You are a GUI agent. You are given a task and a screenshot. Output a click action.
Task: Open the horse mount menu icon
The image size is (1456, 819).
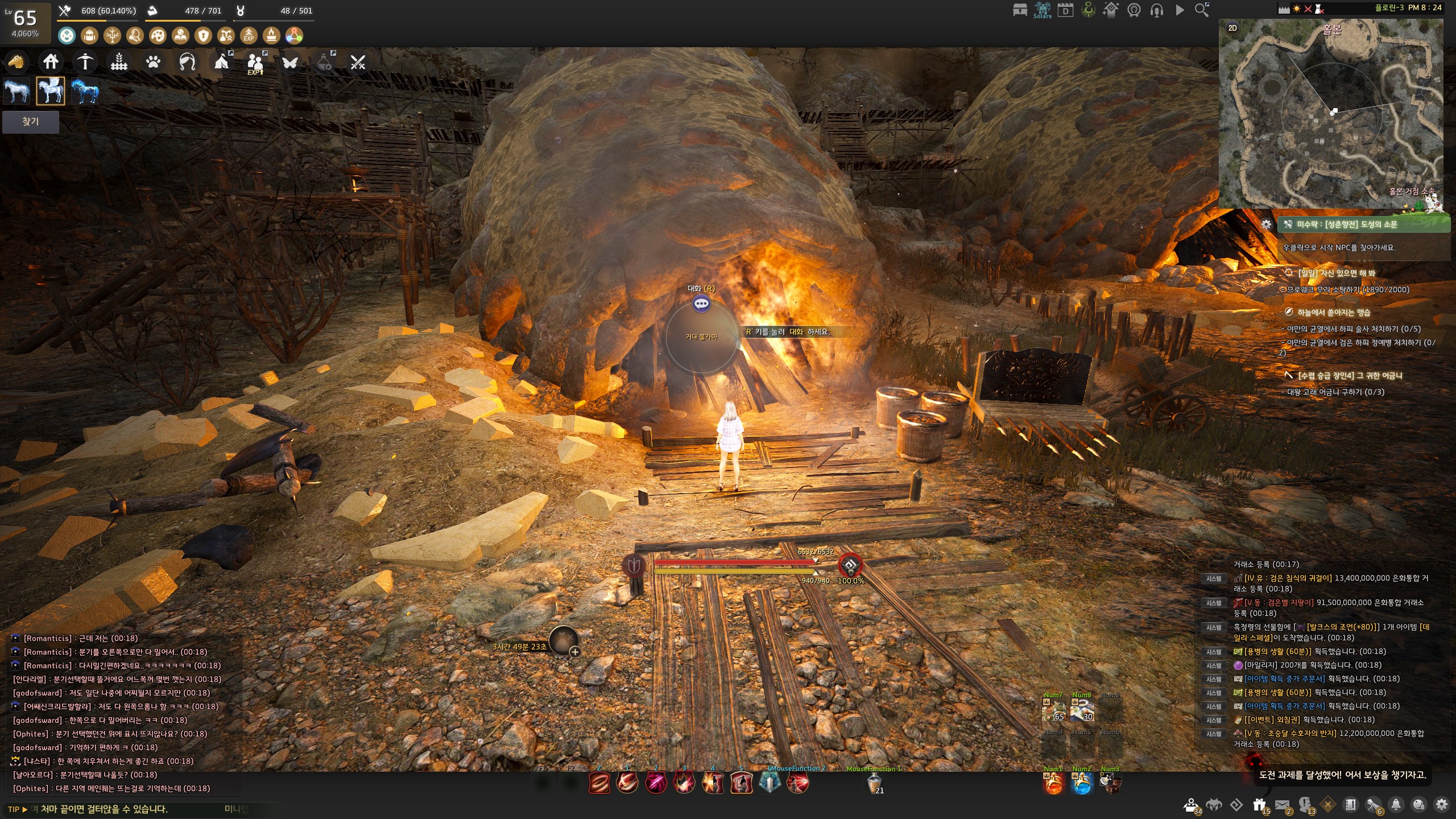pos(16,61)
